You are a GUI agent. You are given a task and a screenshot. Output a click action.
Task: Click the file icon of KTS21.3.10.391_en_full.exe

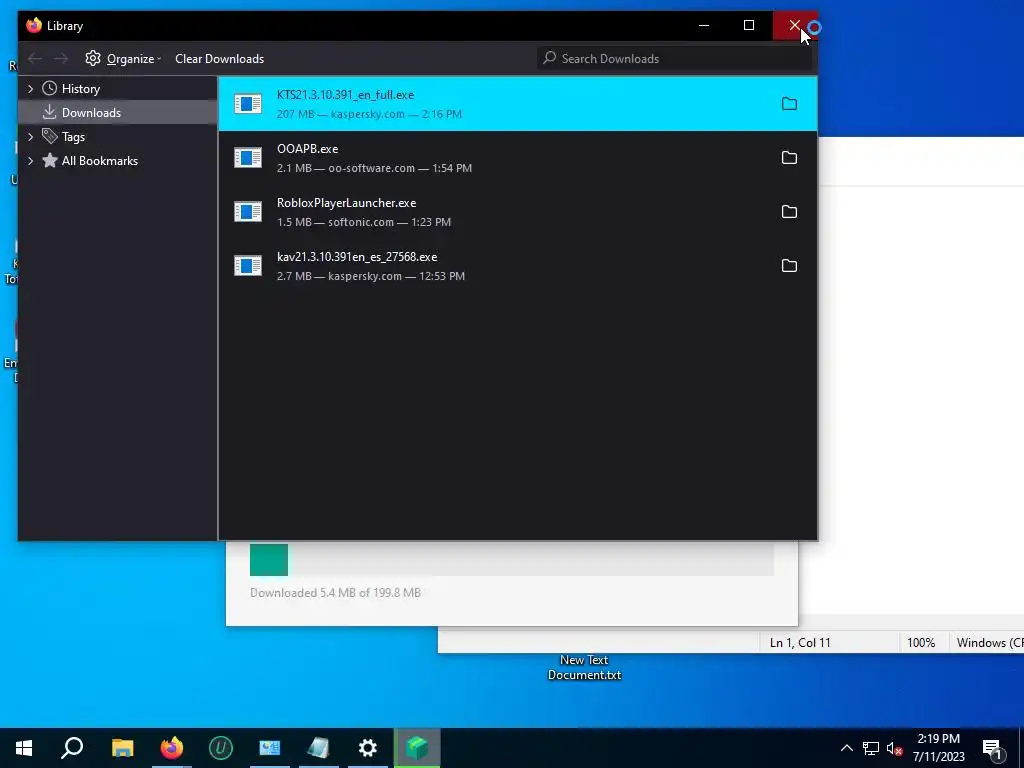[x=248, y=104]
